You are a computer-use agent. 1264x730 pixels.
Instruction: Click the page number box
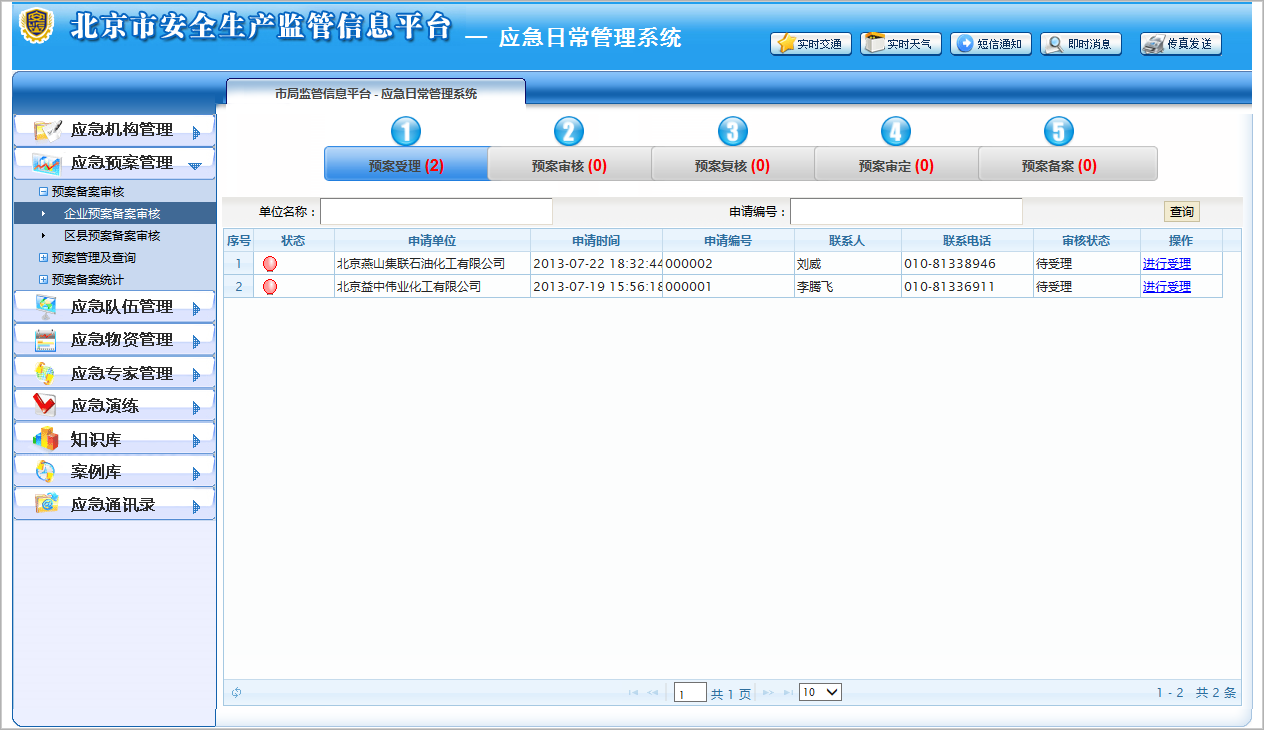tap(690, 693)
